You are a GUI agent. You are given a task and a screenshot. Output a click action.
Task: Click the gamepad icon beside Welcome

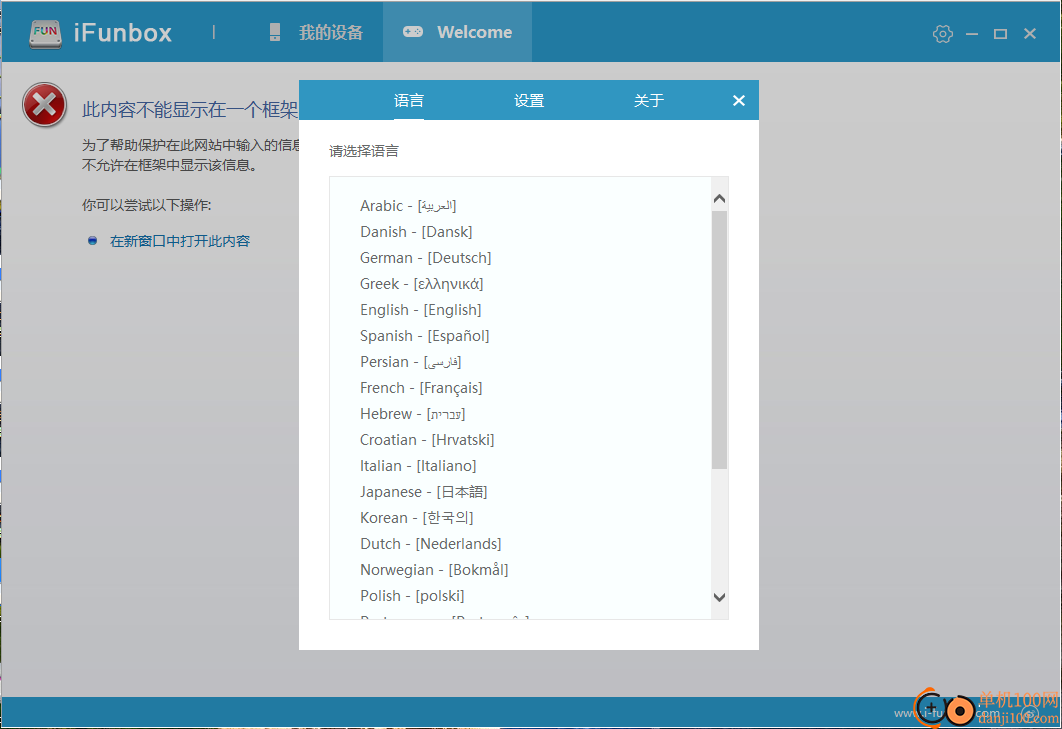(x=412, y=32)
